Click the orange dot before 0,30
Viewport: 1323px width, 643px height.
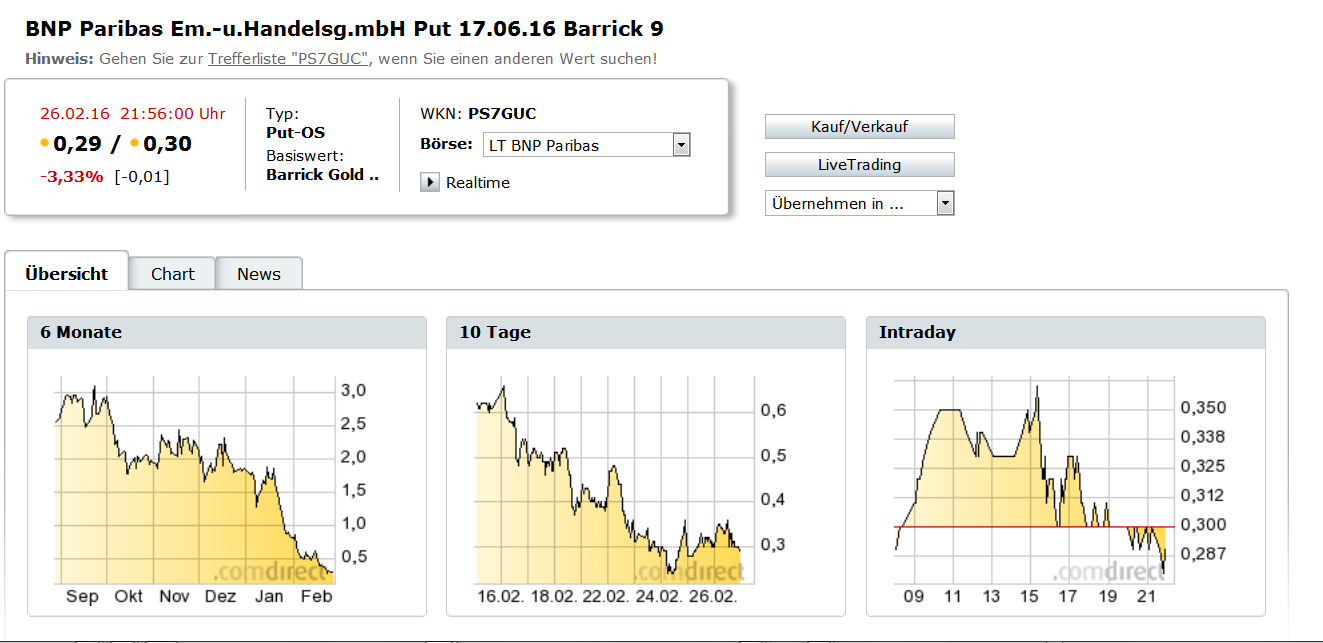[x=134, y=144]
